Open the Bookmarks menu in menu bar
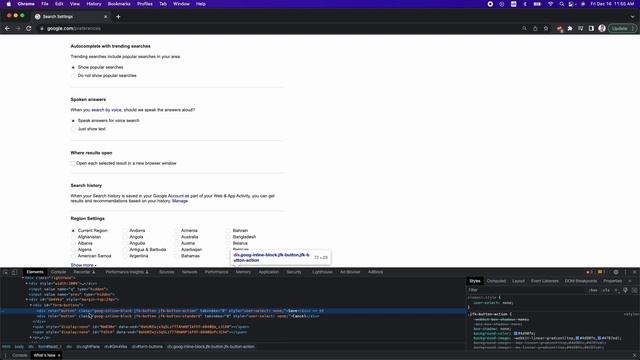 (x=119, y=4)
